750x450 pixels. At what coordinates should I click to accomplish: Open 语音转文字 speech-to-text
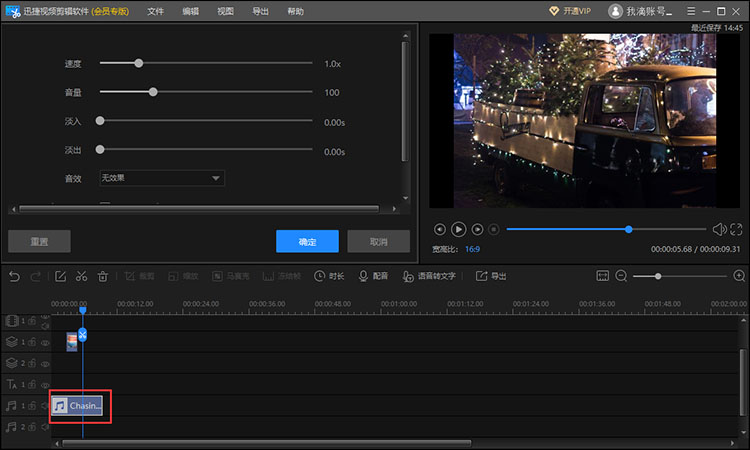pyautogui.click(x=429, y=276)
